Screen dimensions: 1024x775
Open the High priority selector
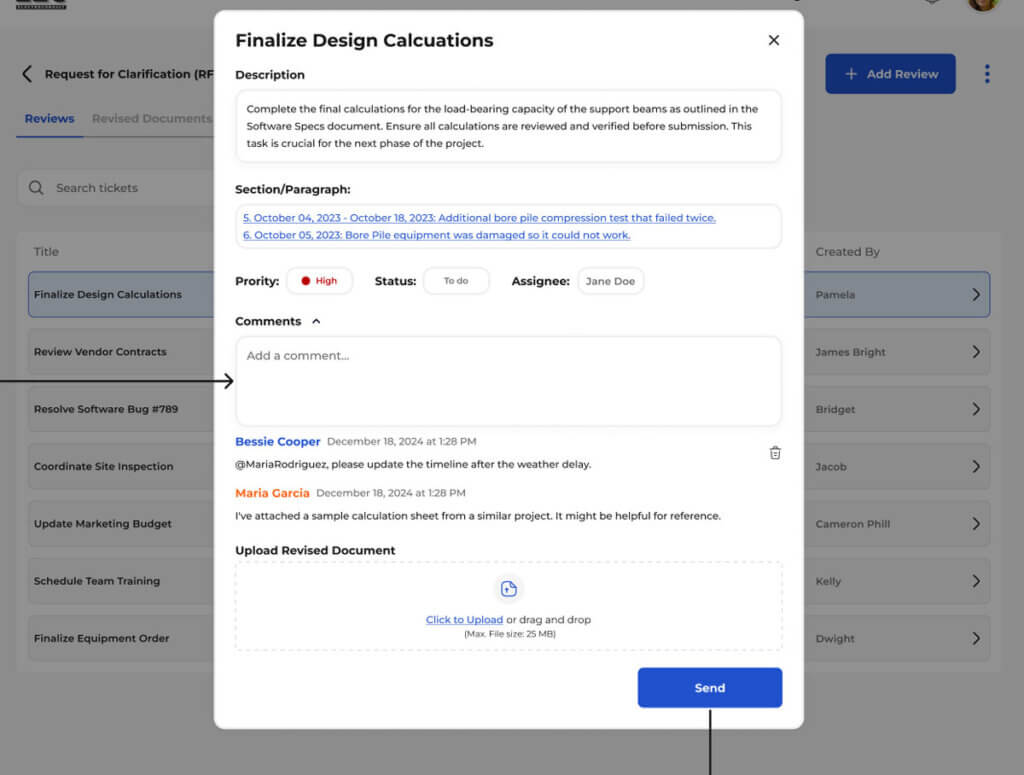tap(319, 281)
